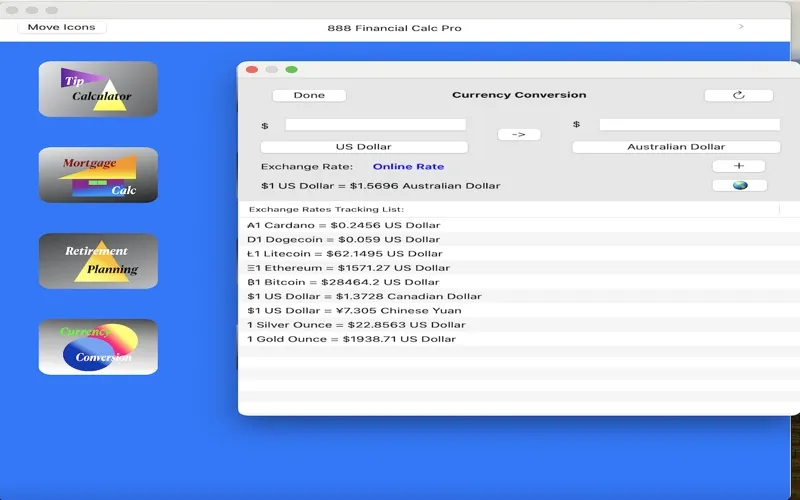This screenshot has width=800, height=500.
Task: Select the Silver Ounce = $22.8563 row
Action: tap(519, 325)
